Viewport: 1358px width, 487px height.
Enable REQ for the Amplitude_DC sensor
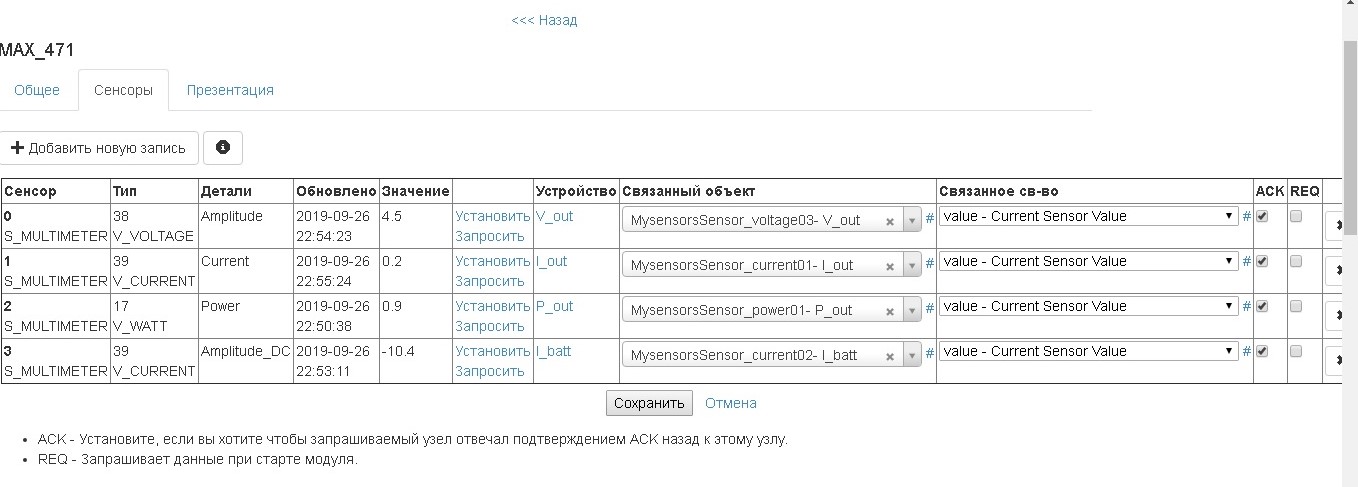1296,351
